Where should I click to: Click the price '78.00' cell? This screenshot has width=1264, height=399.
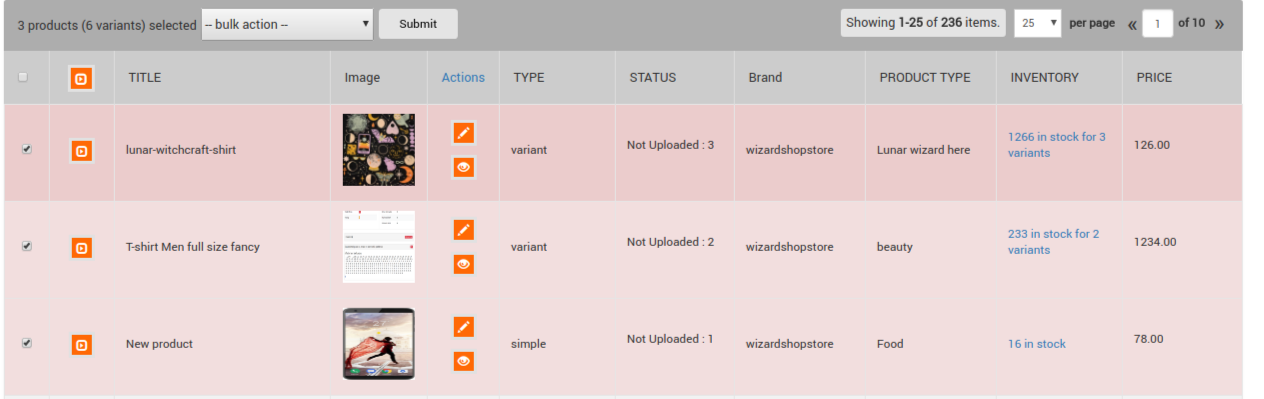(x=1149, y=339)
